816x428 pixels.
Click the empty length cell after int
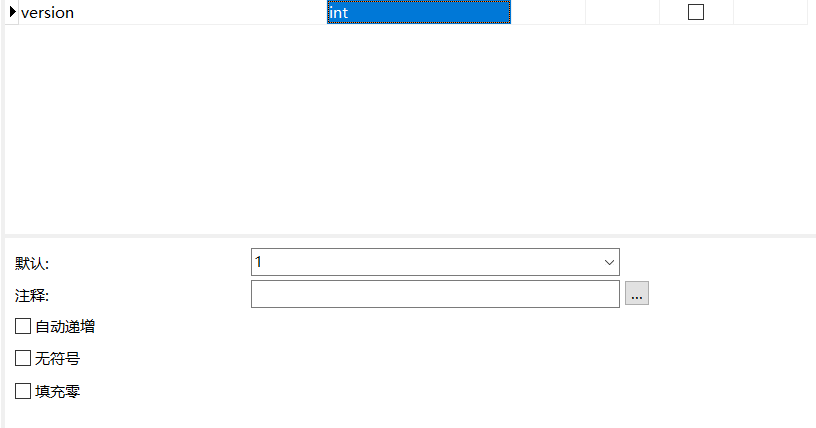coord(549,12)
